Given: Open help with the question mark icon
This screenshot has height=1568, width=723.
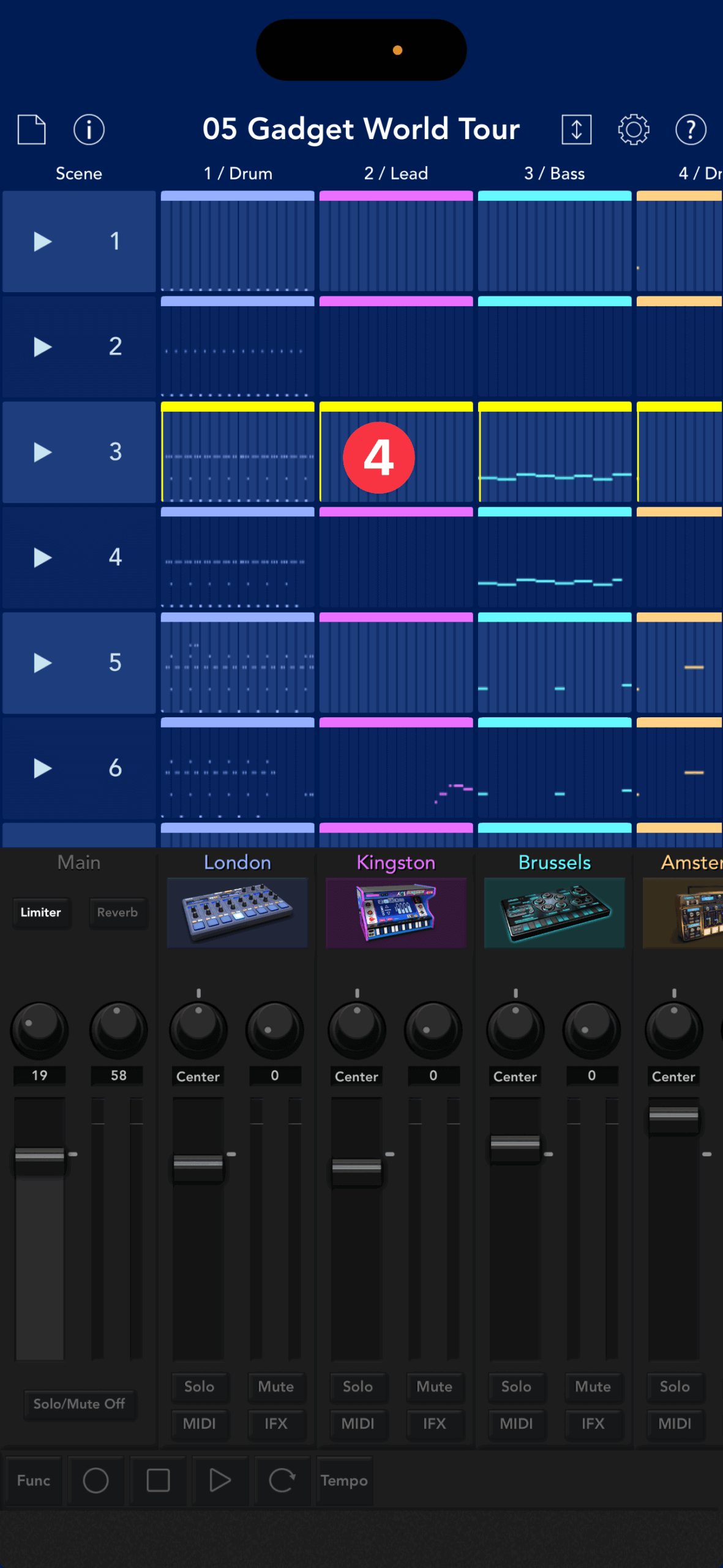Looking at the screenshot, I should coord(691,129).
